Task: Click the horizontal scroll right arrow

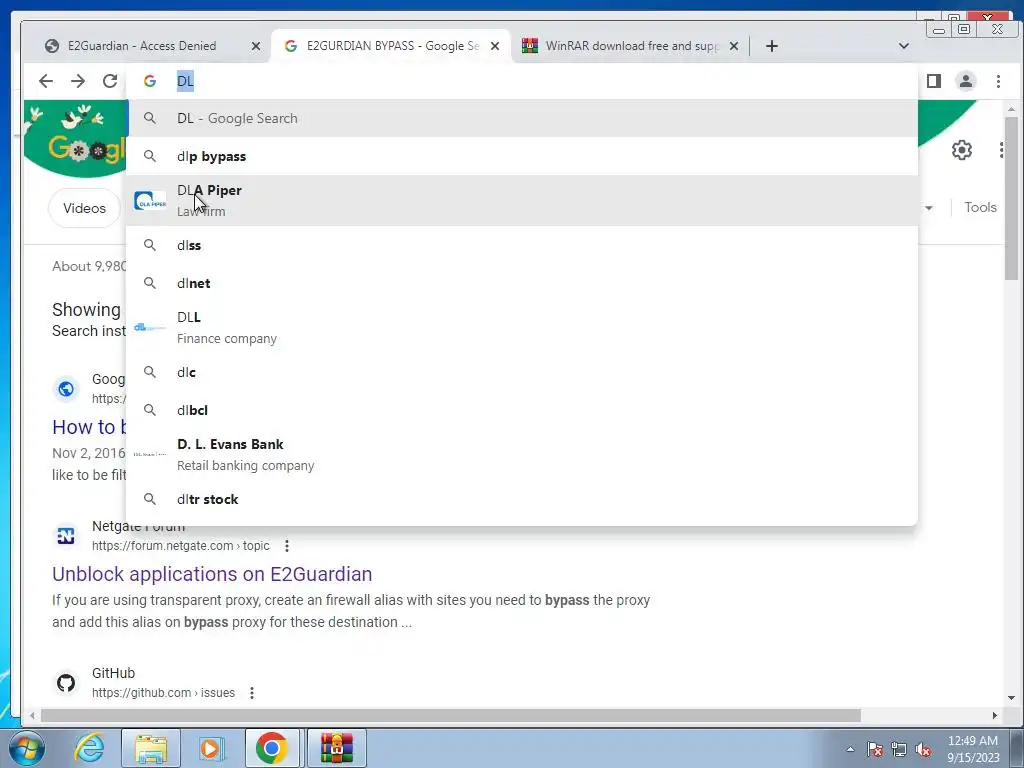Action: click(x=995, y=716)
